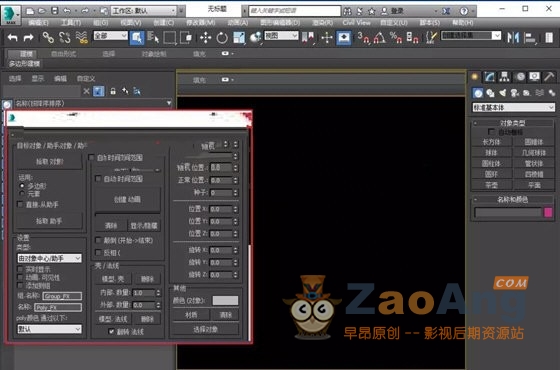Collapse the 对象类型 rollout
Screen dimensions: 560x370
point(513,123)
